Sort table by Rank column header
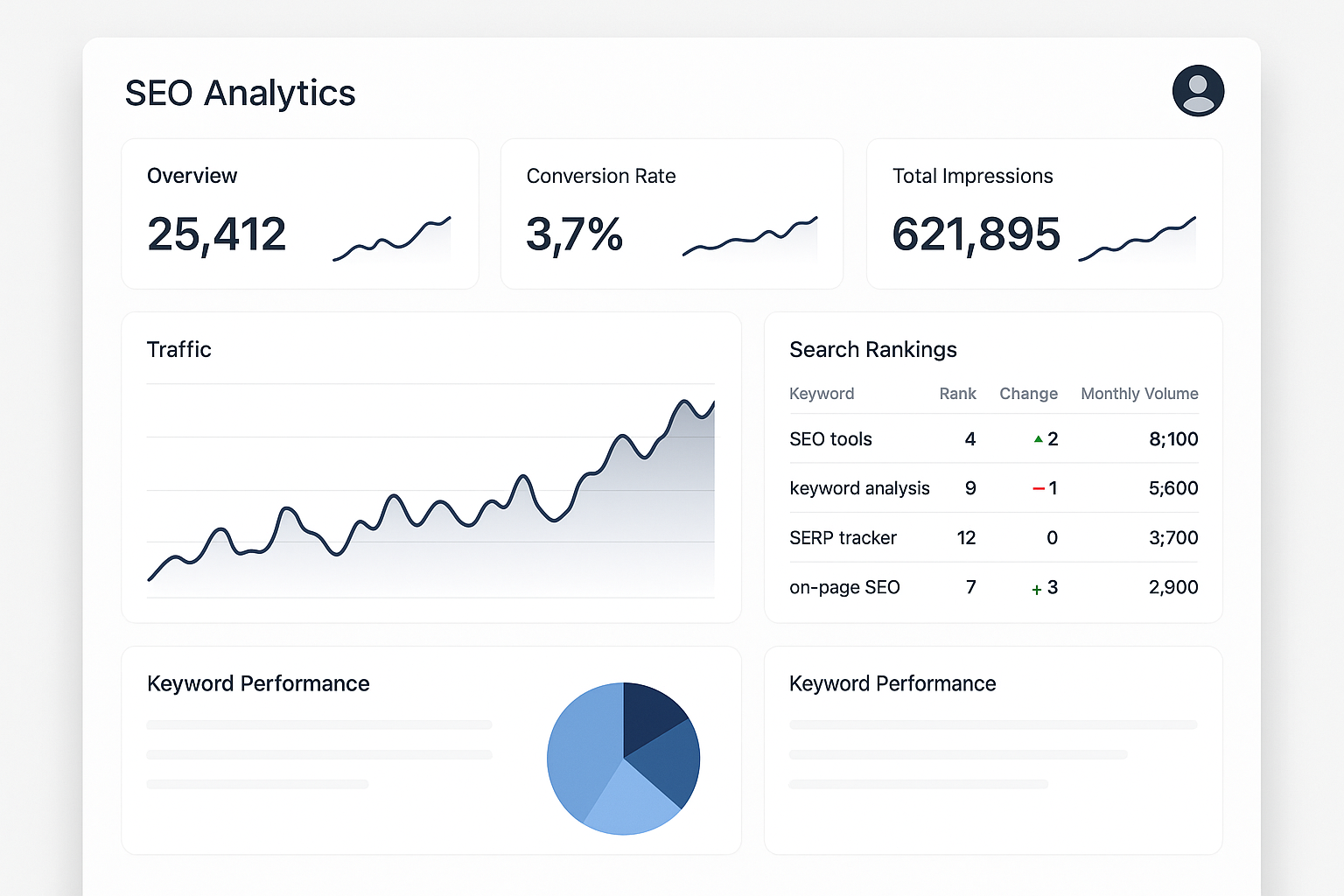This screenshot has height=896, width=1344. coord(957,394)
